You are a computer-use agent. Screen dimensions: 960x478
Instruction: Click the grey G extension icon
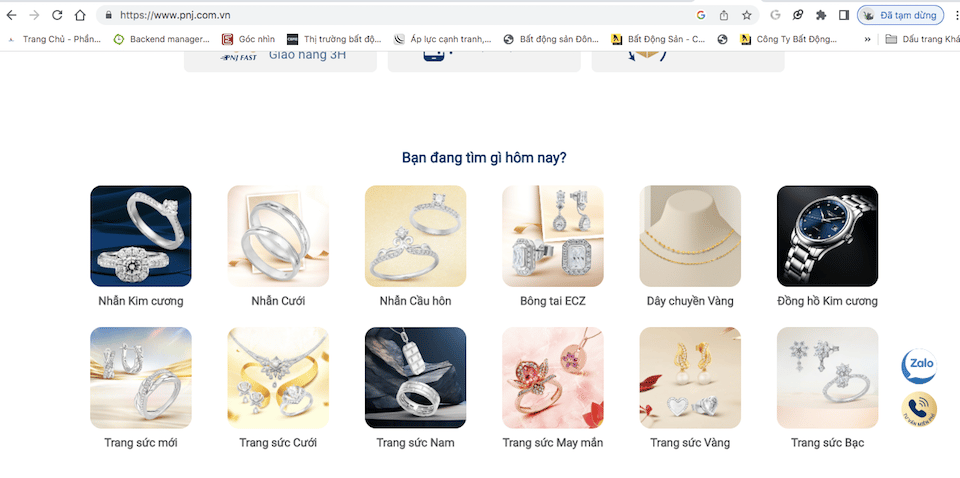tap(775, 15)
